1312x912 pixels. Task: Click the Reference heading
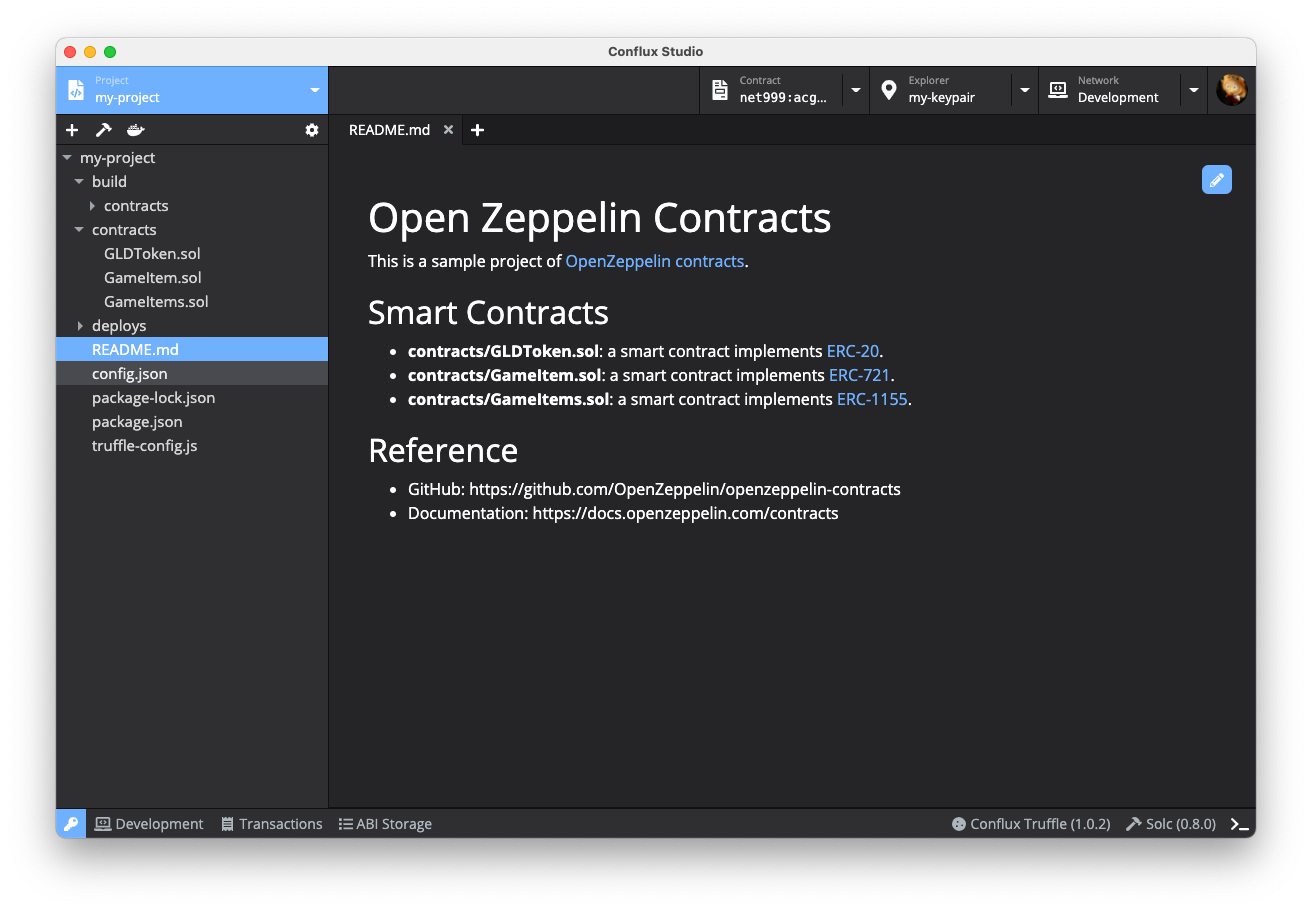(x=443, y=450)
